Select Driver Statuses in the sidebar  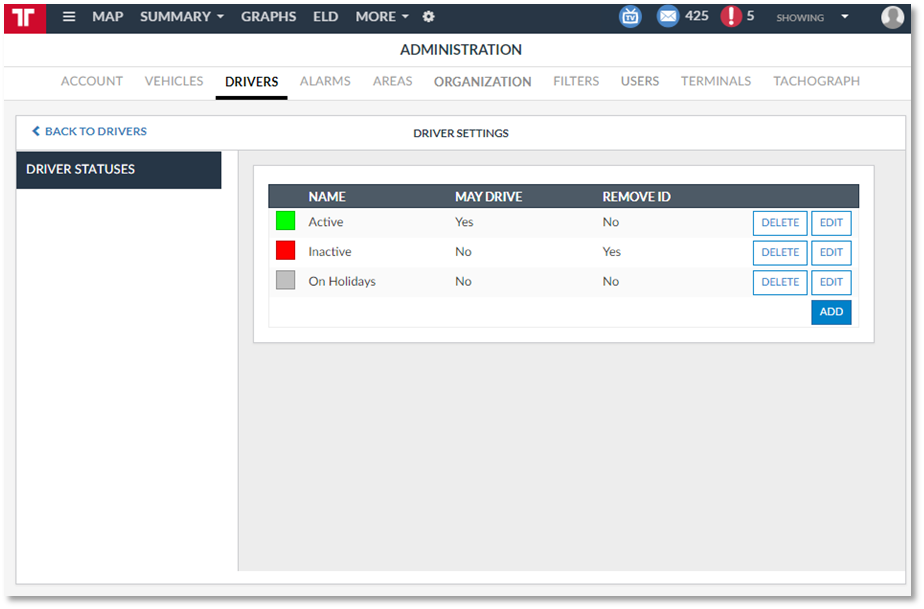point(118,170)
